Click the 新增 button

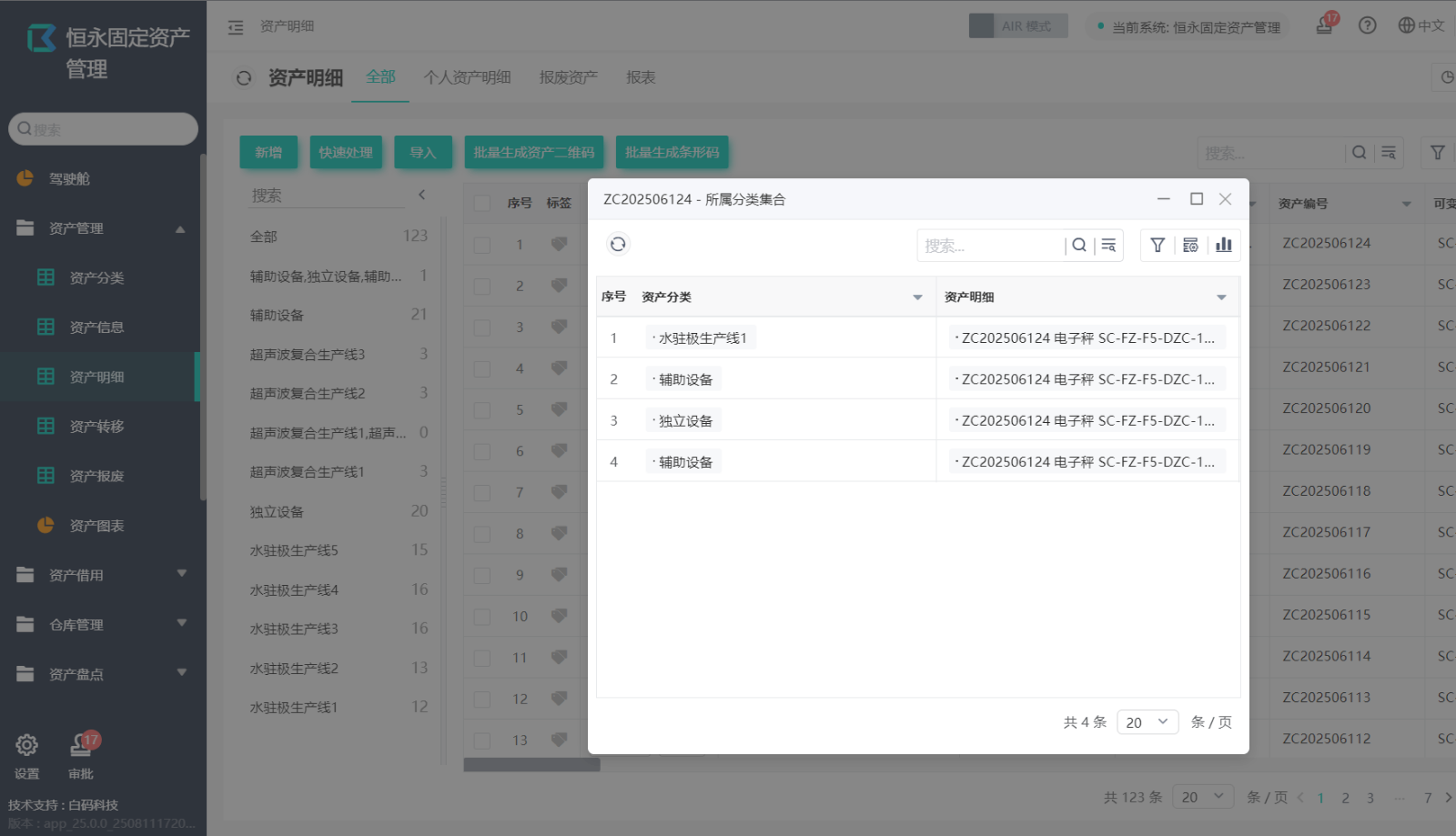point(268,153)
